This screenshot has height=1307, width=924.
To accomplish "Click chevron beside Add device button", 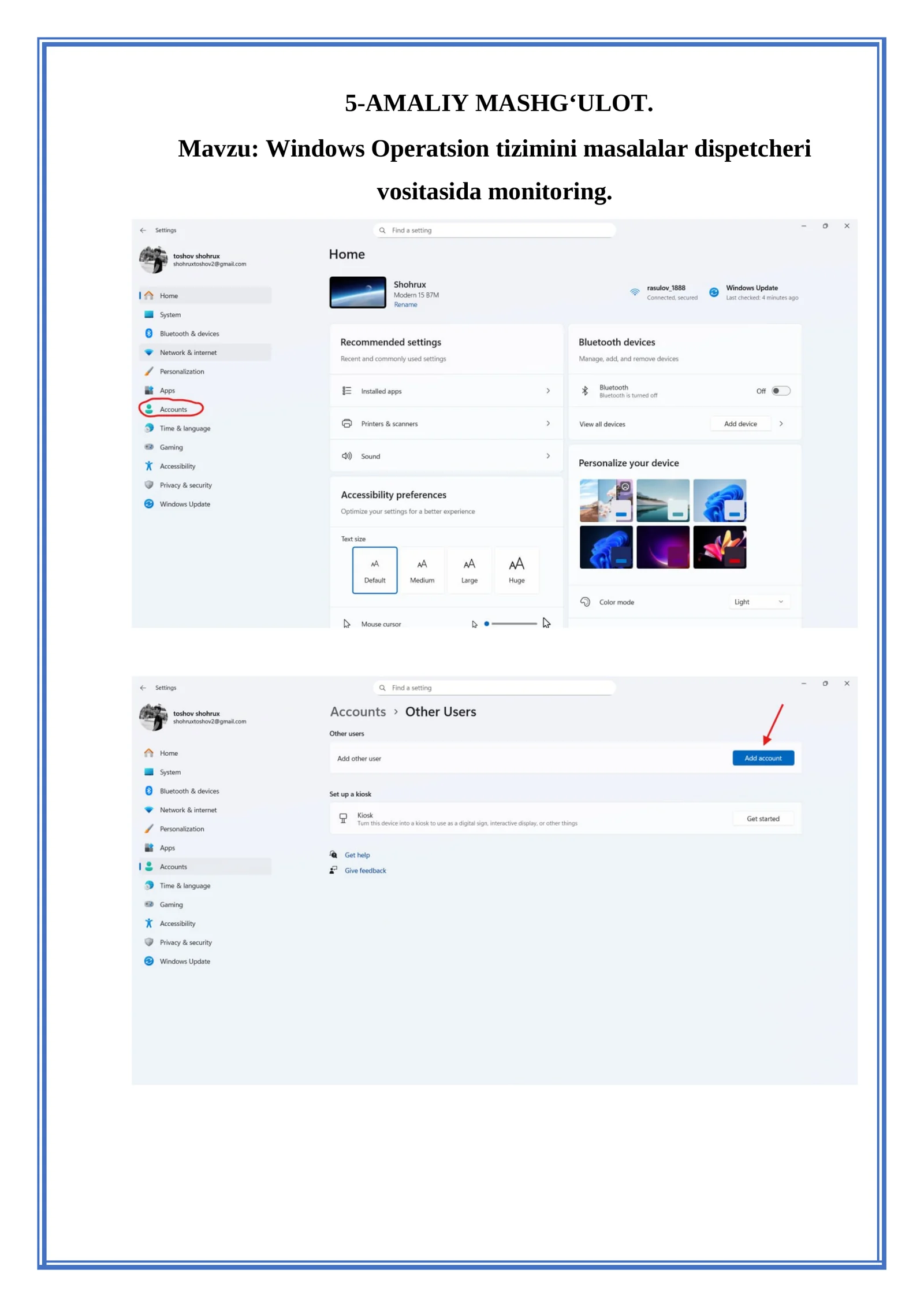I will tap(781, 424).
